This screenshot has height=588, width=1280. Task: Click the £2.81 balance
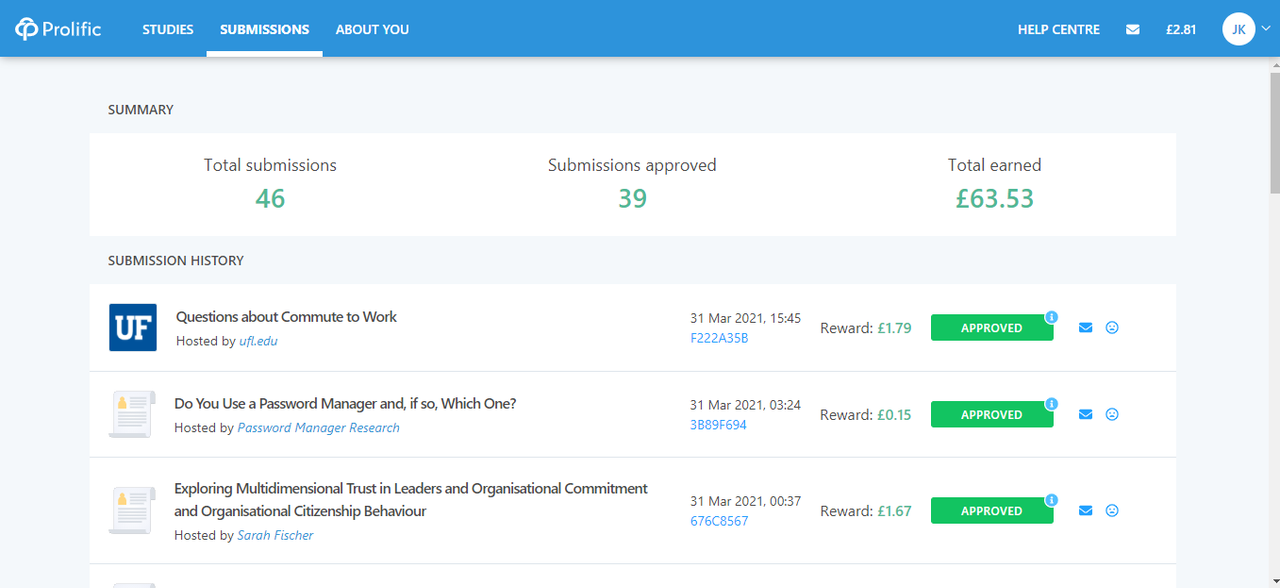(1181, 30)
